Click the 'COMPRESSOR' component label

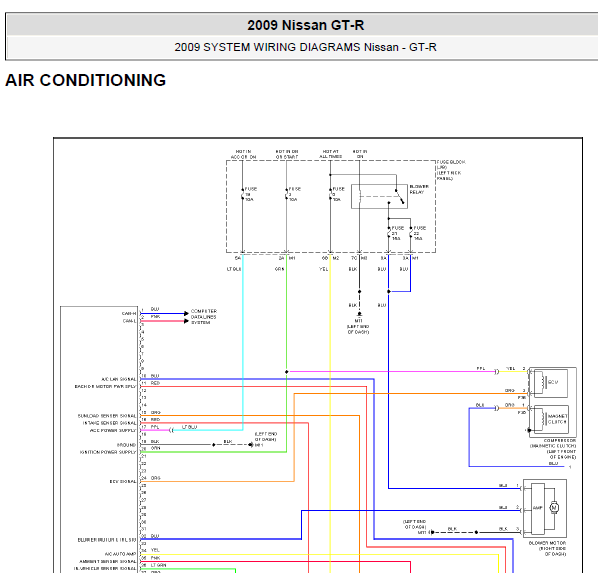tap(559, 441)
